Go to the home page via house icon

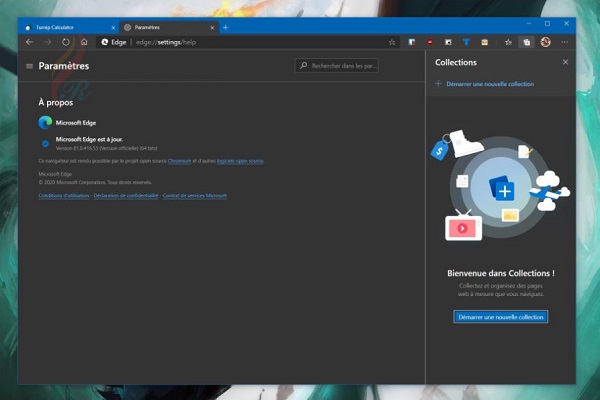point(84,42)
